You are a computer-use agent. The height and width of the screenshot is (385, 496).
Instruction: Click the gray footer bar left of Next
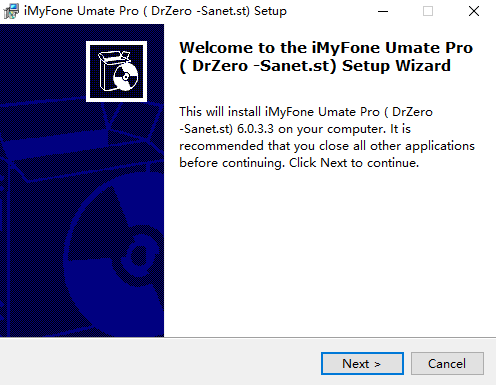[x=160, y=363]
